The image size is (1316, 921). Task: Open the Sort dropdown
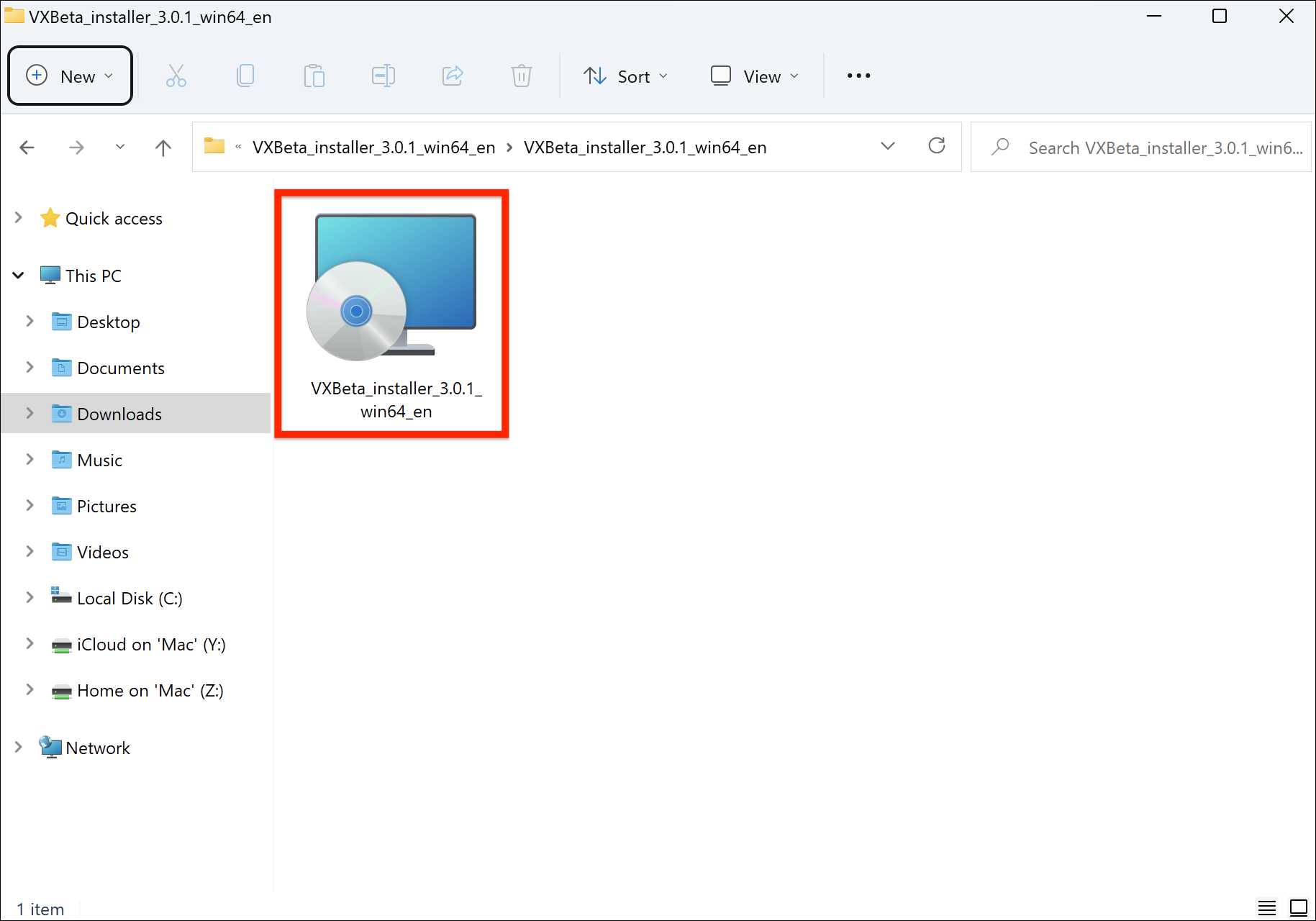pyautogui.click(x=625, y=76)
